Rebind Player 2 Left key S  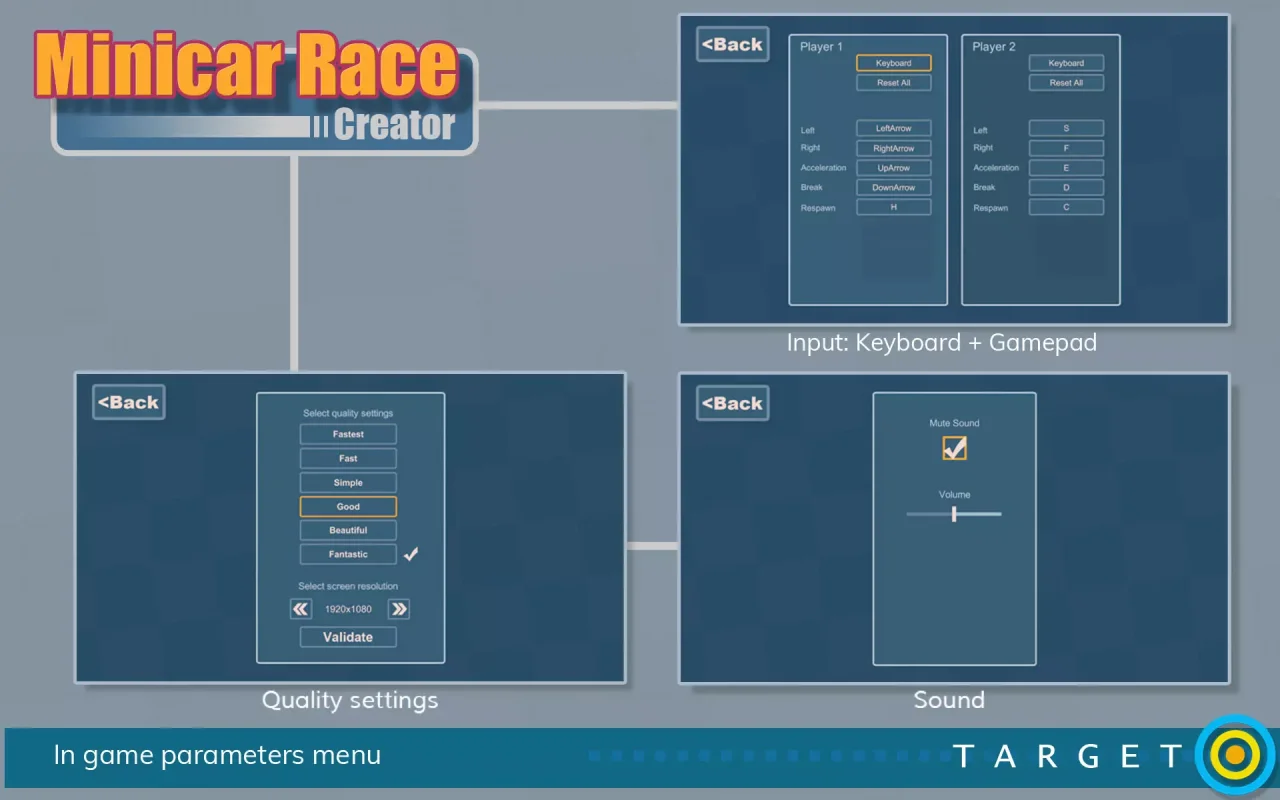point(1066,128)
